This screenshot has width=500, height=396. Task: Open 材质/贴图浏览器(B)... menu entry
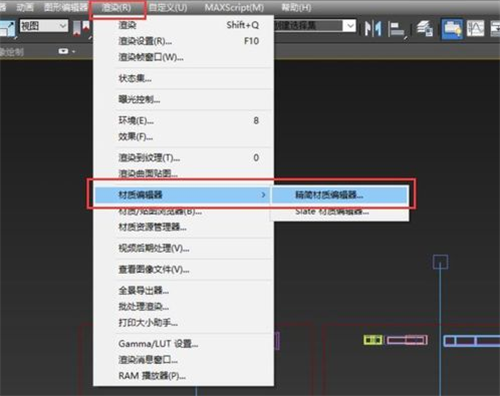click(x=184, y=211)
